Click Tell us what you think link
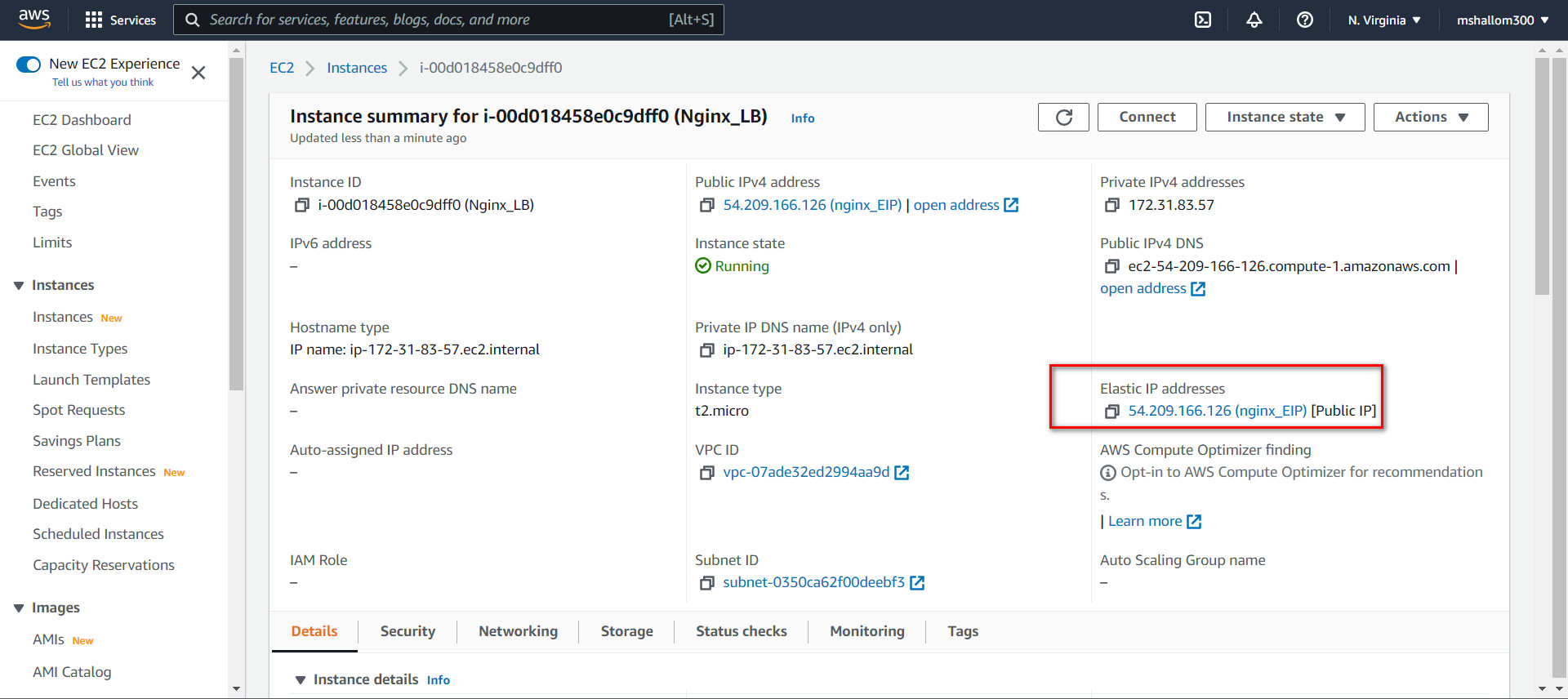Viewport: 1568px width, 699px height. pyautogui.click(x=102, y=82)
